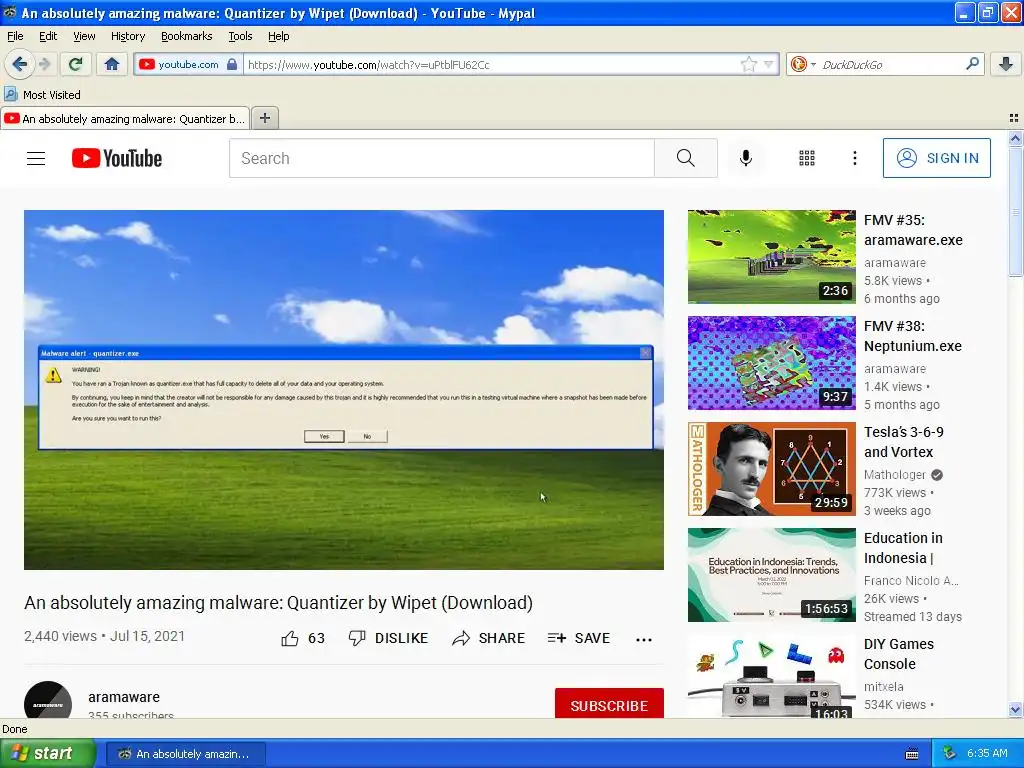
Task: Open Tesla's 3-6-9 and Vortex thumbnail
Action: (x=771, y=469)
